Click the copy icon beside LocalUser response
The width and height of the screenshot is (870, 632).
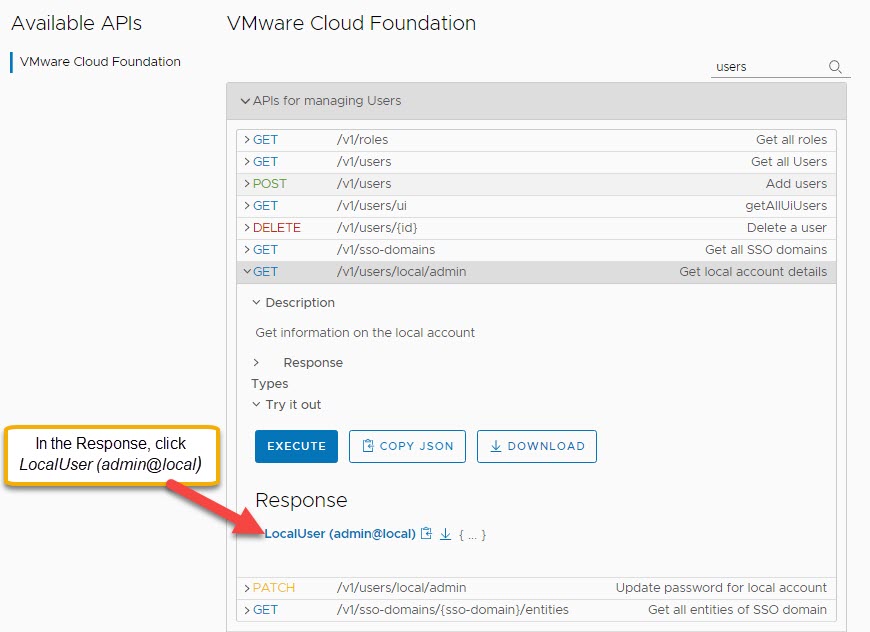427,534
